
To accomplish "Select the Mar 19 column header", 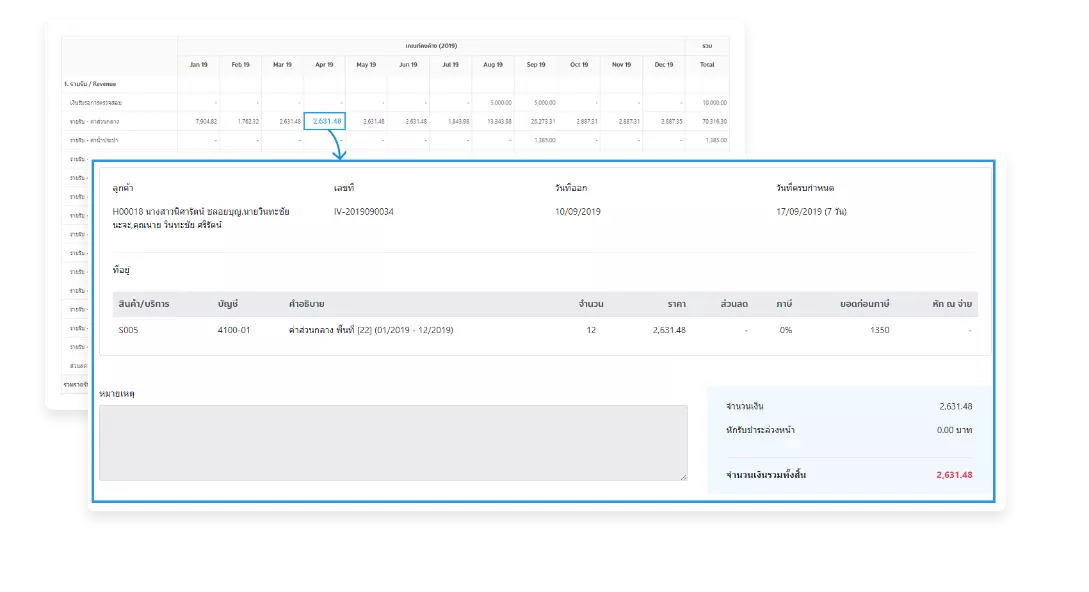I will pos(282,65).
